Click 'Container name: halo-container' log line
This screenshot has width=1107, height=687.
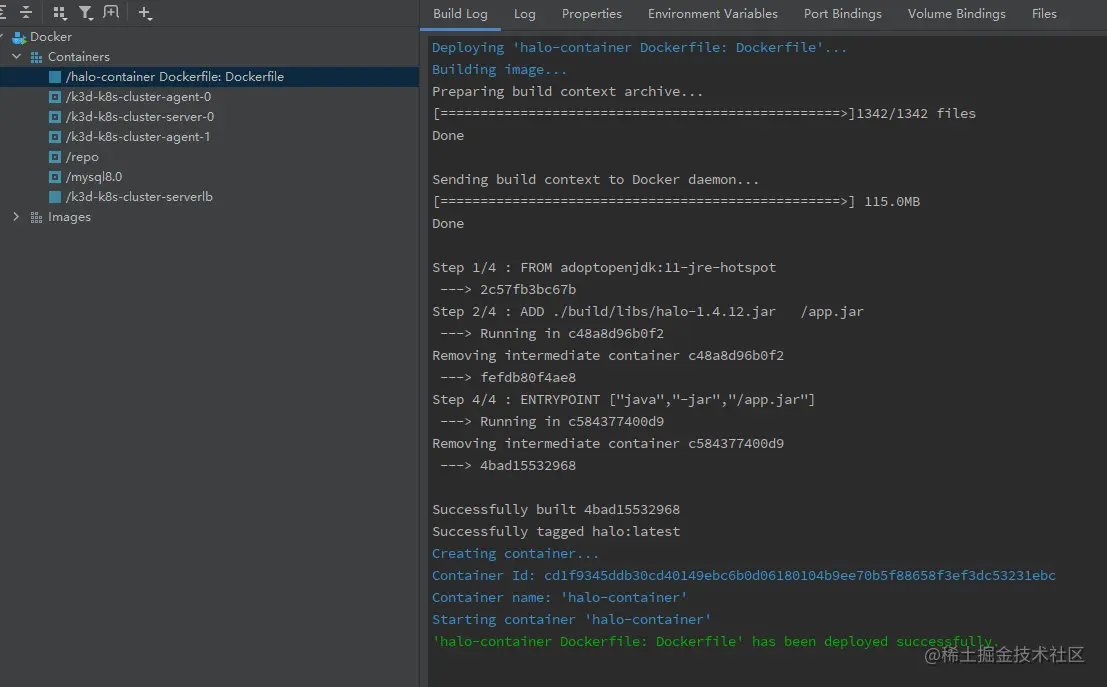560,597
